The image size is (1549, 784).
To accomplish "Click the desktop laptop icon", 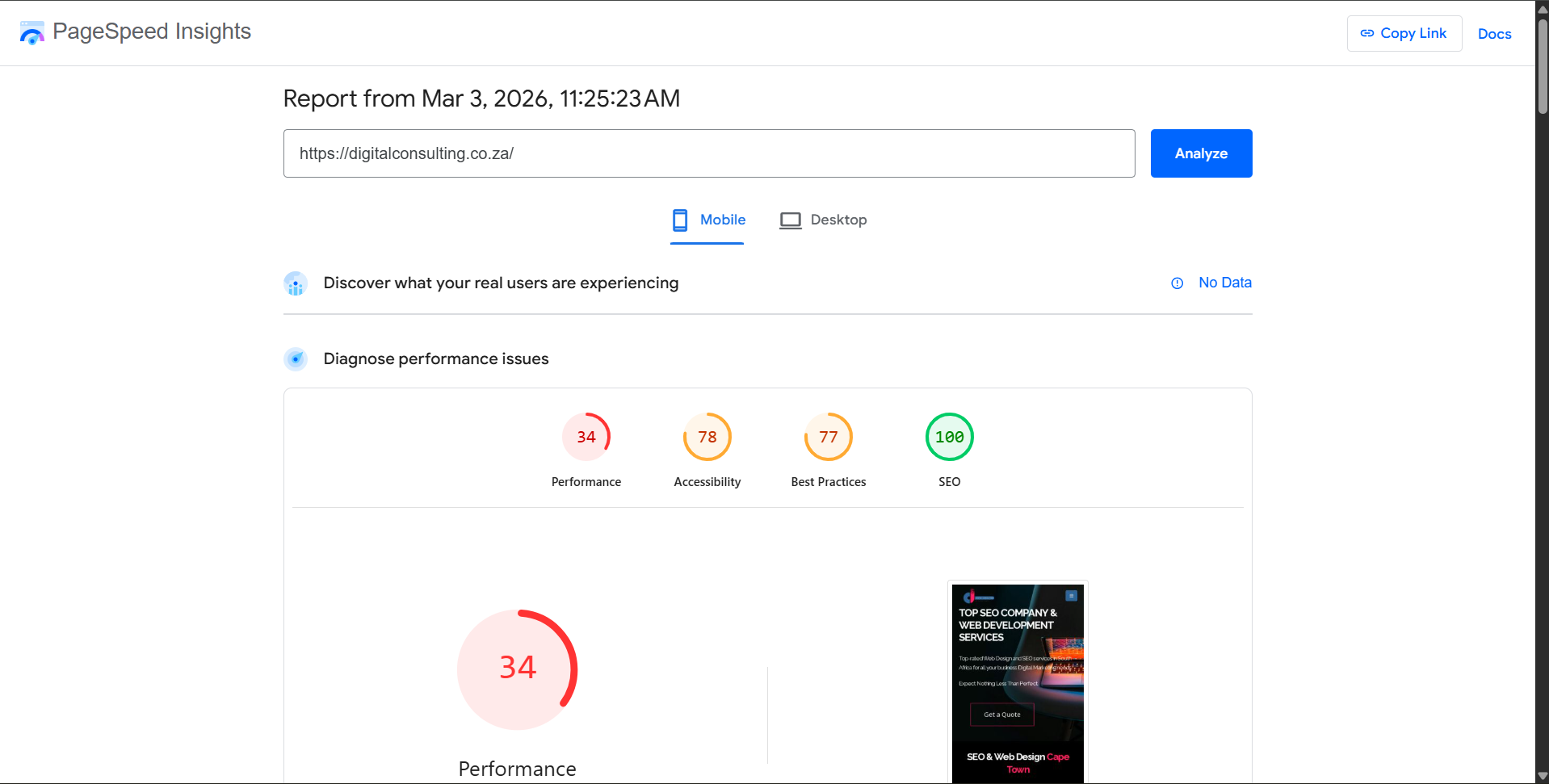I will point(791,220).
